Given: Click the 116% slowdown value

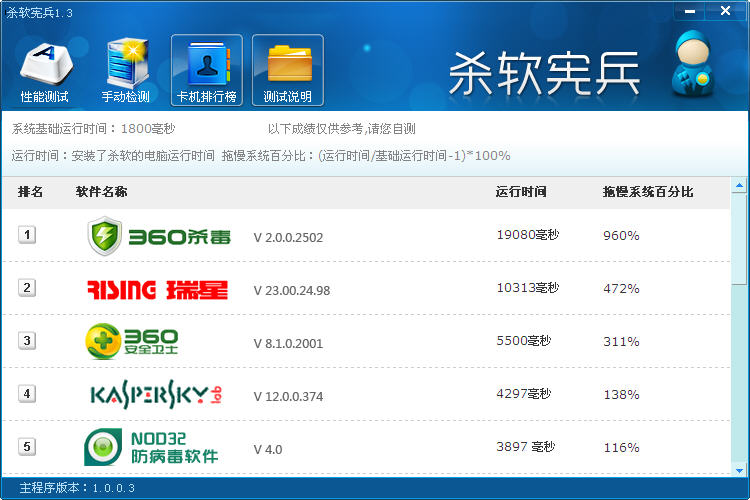Looking at the screenshot, I should coord(621,448).
